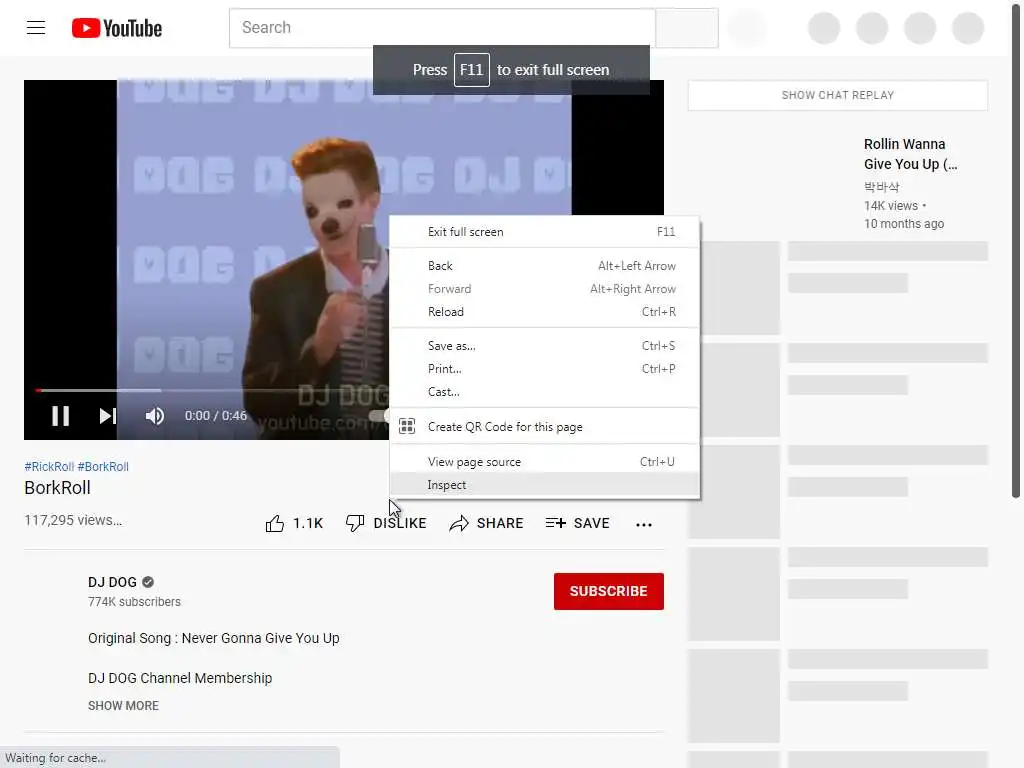Show chat replay panel

click(838, 95)
